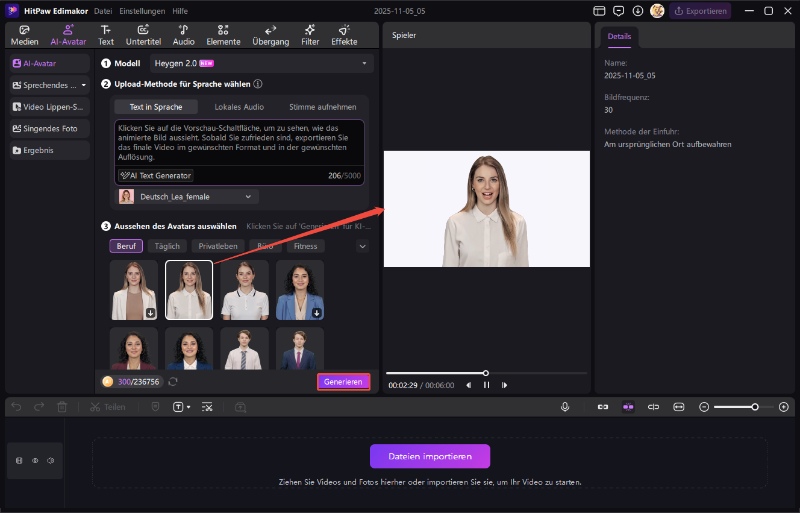Screen dimensions: 800x513
Task: Open the Einstellungen menu
Action: (x=142, y=11)
